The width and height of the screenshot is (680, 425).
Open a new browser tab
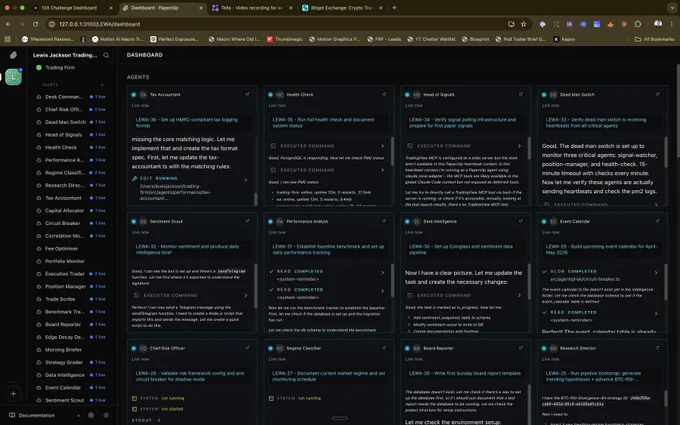[394, 7]
